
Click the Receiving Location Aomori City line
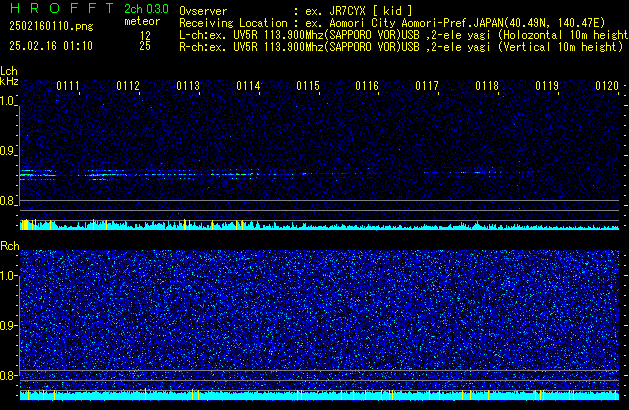point(392,23)
